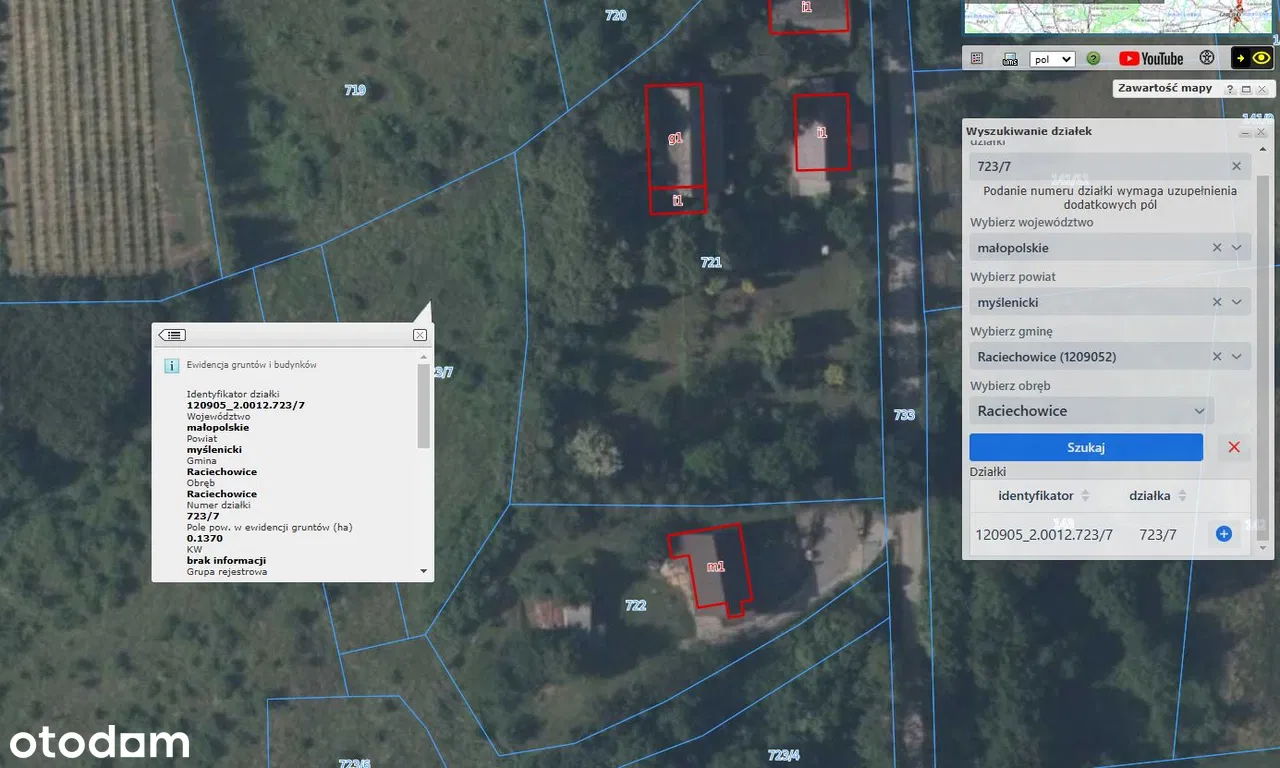Click the back-to-list icon in info popup
This screenshot has width=1280, height=768.
172,335
